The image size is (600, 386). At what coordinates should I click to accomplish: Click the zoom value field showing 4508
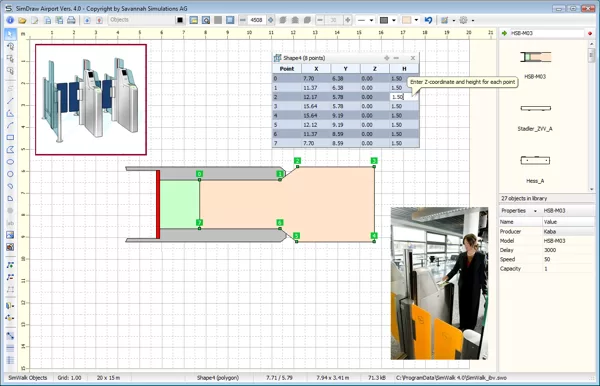256,20
